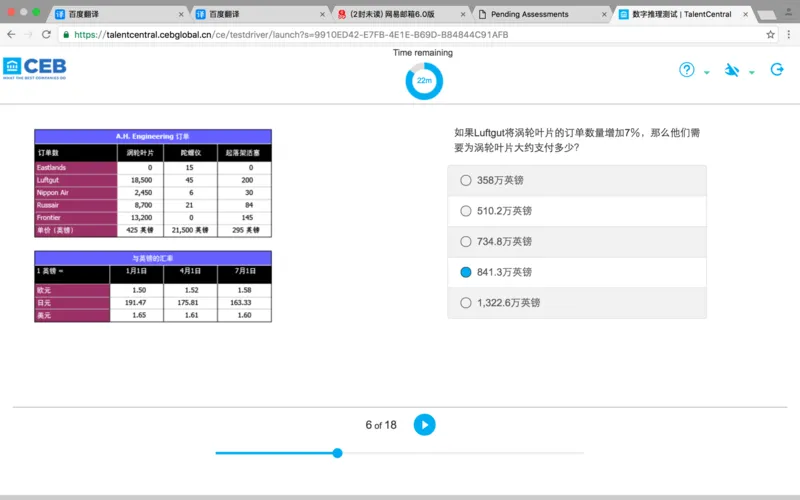
Task: Open a new browser tab
Action: (766, 15)
